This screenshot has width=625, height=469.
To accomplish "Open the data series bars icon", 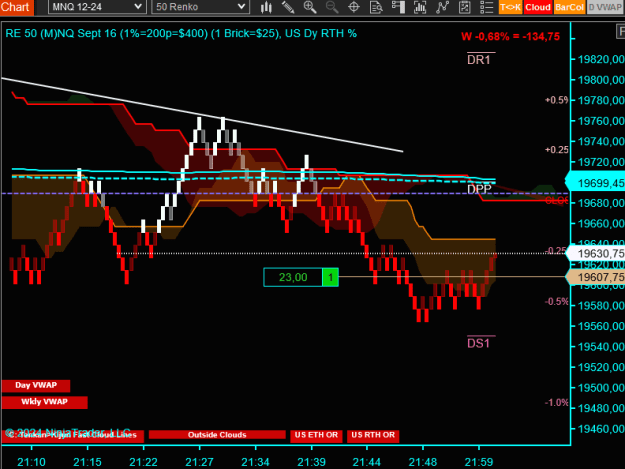I will (x=420, y=7).
